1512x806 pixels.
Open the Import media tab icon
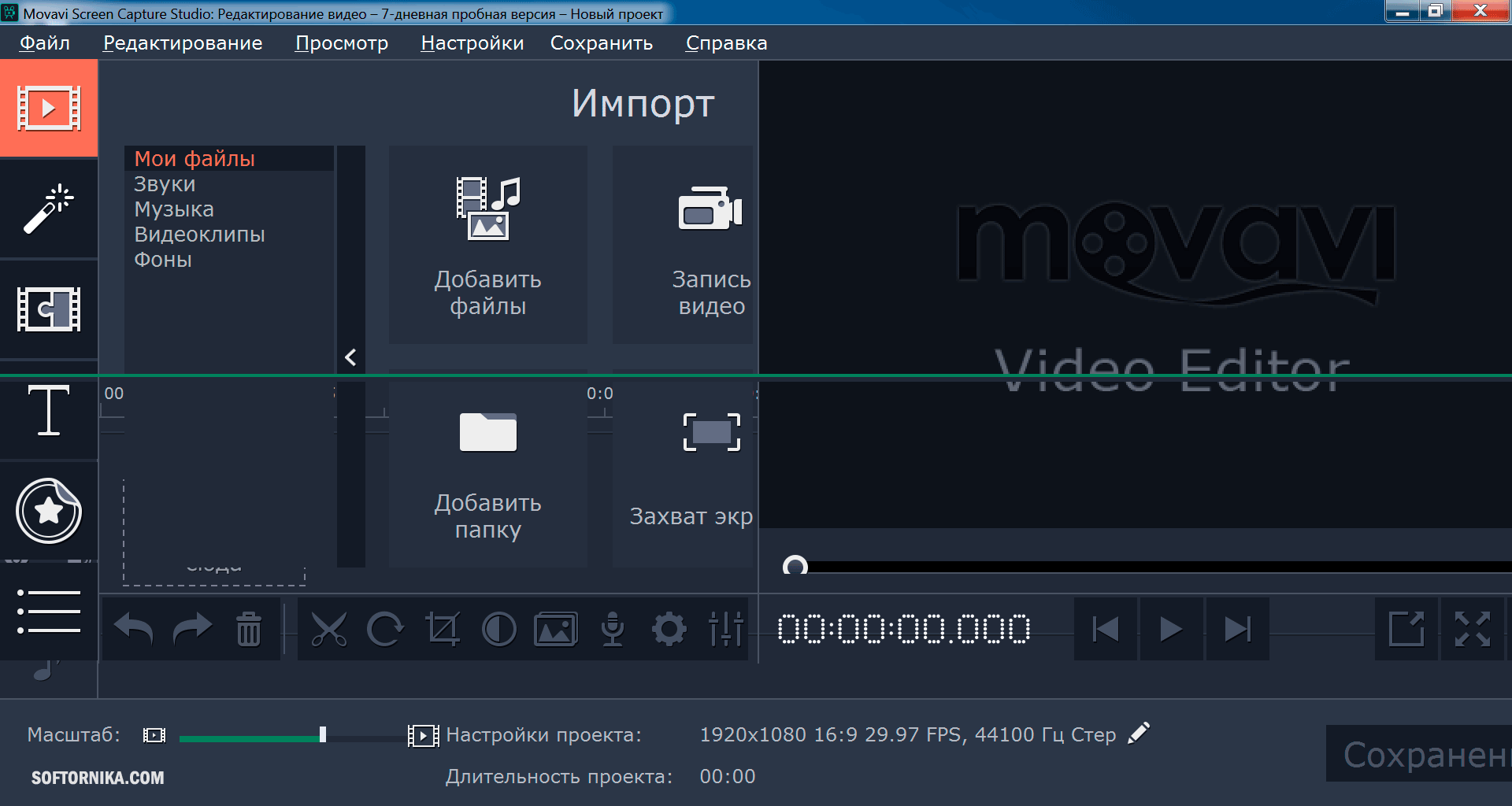pos(49,109)
